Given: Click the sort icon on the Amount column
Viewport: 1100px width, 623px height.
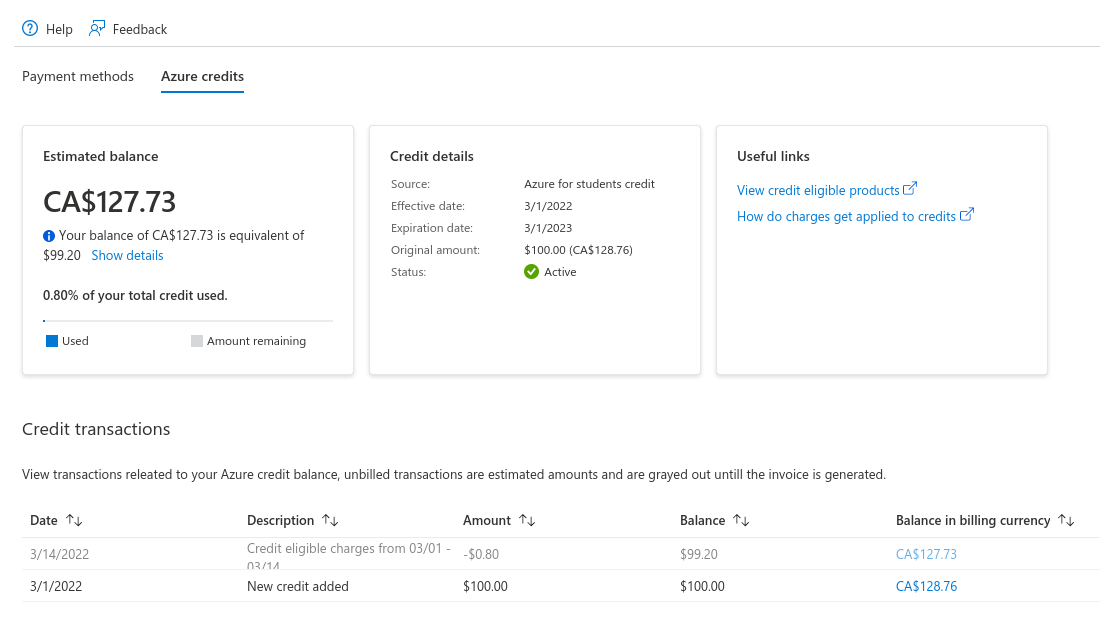Looking at the screenshot, I should 527,520.
